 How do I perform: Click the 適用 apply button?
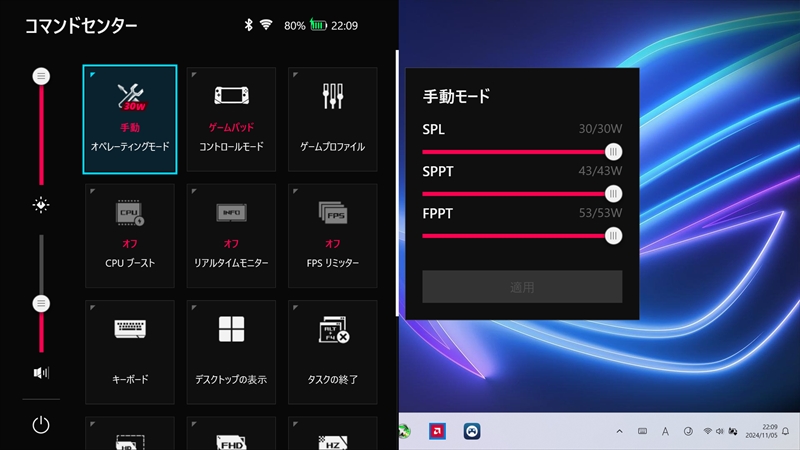[522, 287]
